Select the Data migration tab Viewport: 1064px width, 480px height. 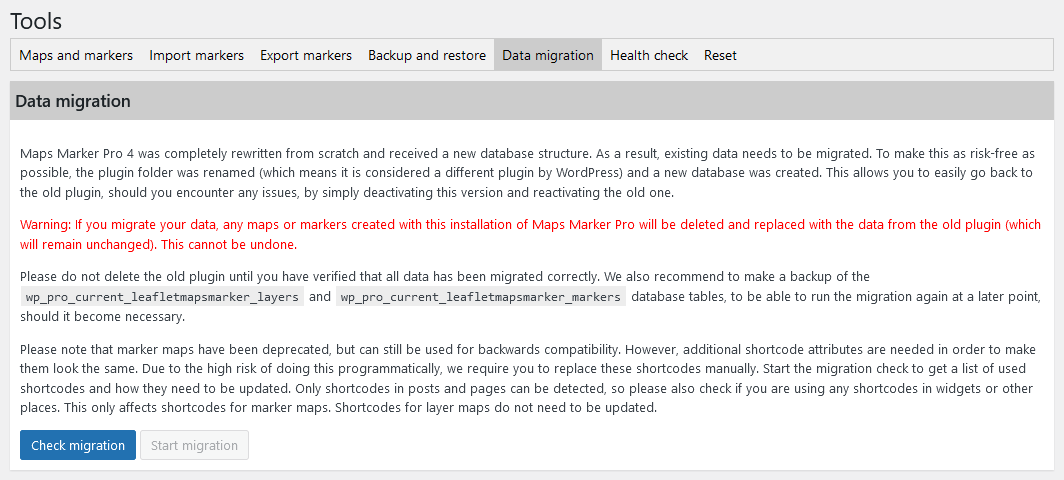(x=548, y=55)
